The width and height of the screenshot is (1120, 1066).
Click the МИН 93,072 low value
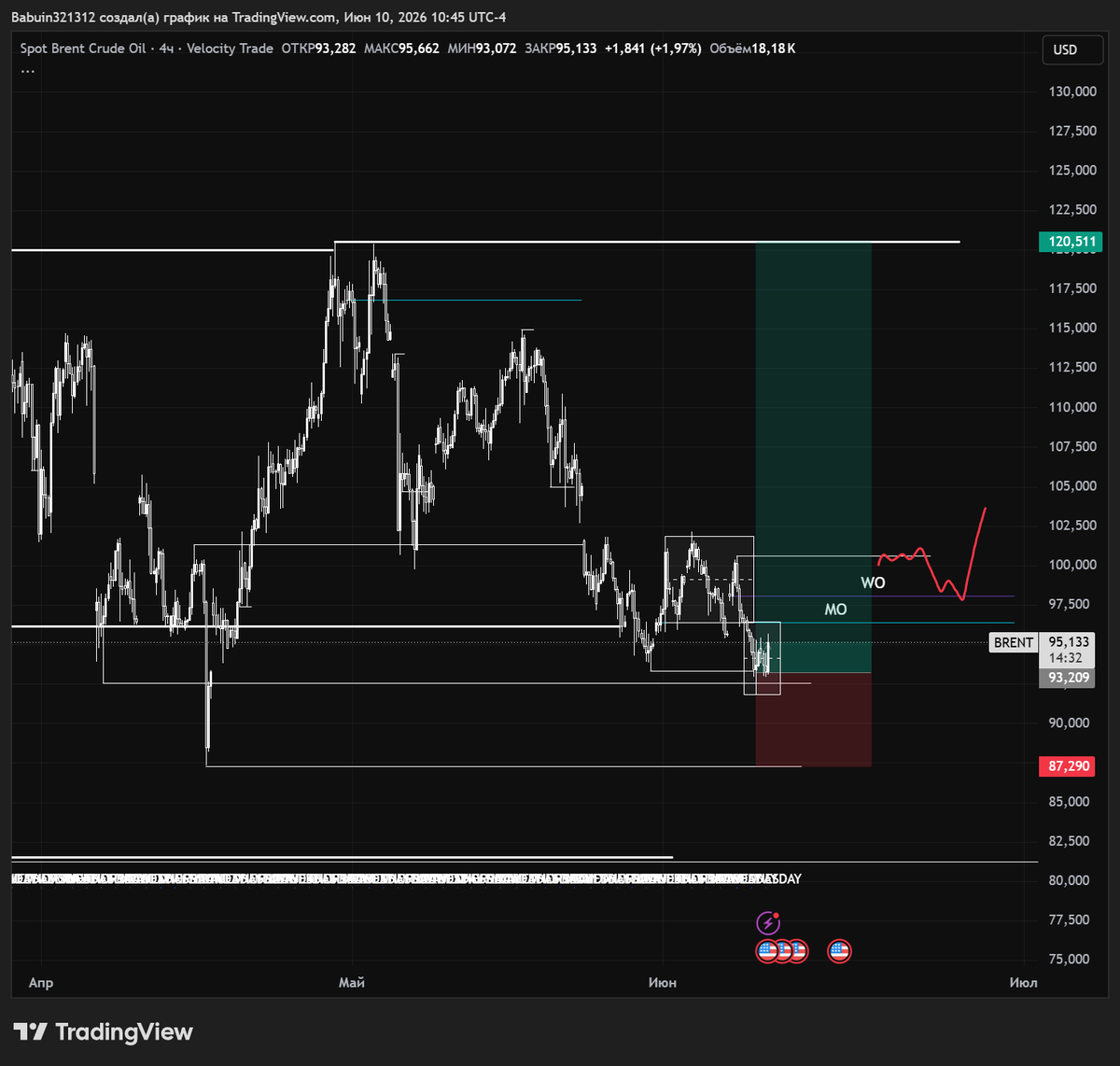pyautogui.click(x=482, y=49)
